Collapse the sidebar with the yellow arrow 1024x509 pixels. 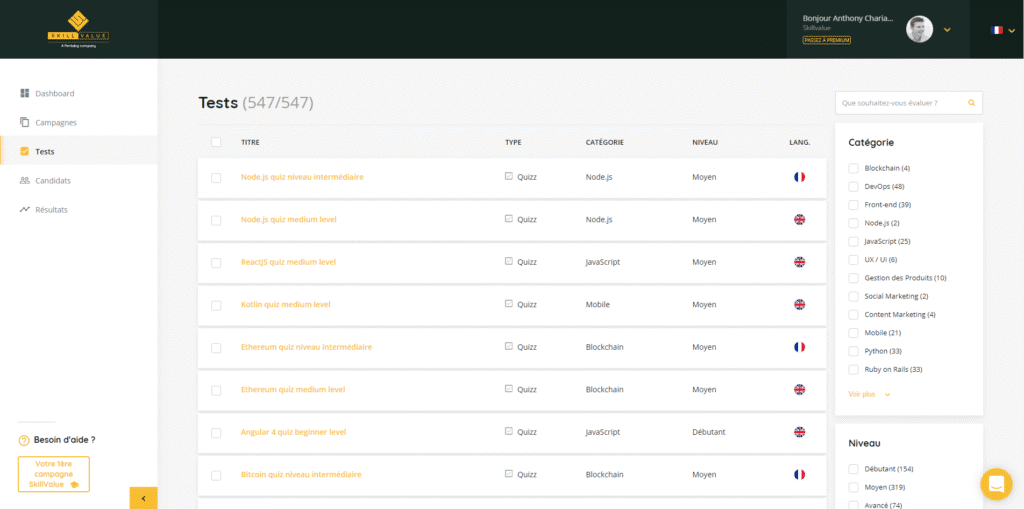point(143,497)
